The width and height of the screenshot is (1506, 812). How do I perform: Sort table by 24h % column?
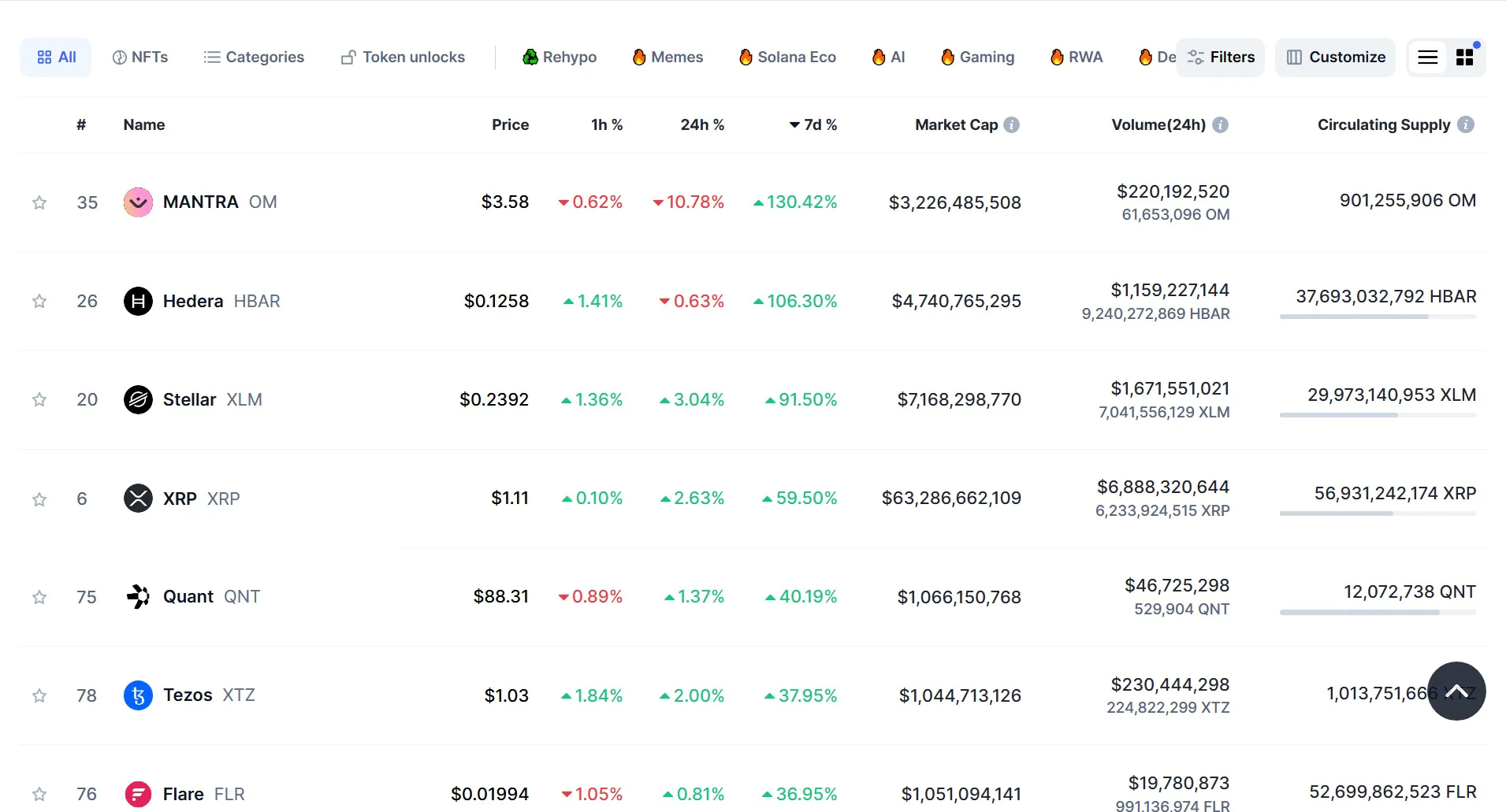coord(702,124)
